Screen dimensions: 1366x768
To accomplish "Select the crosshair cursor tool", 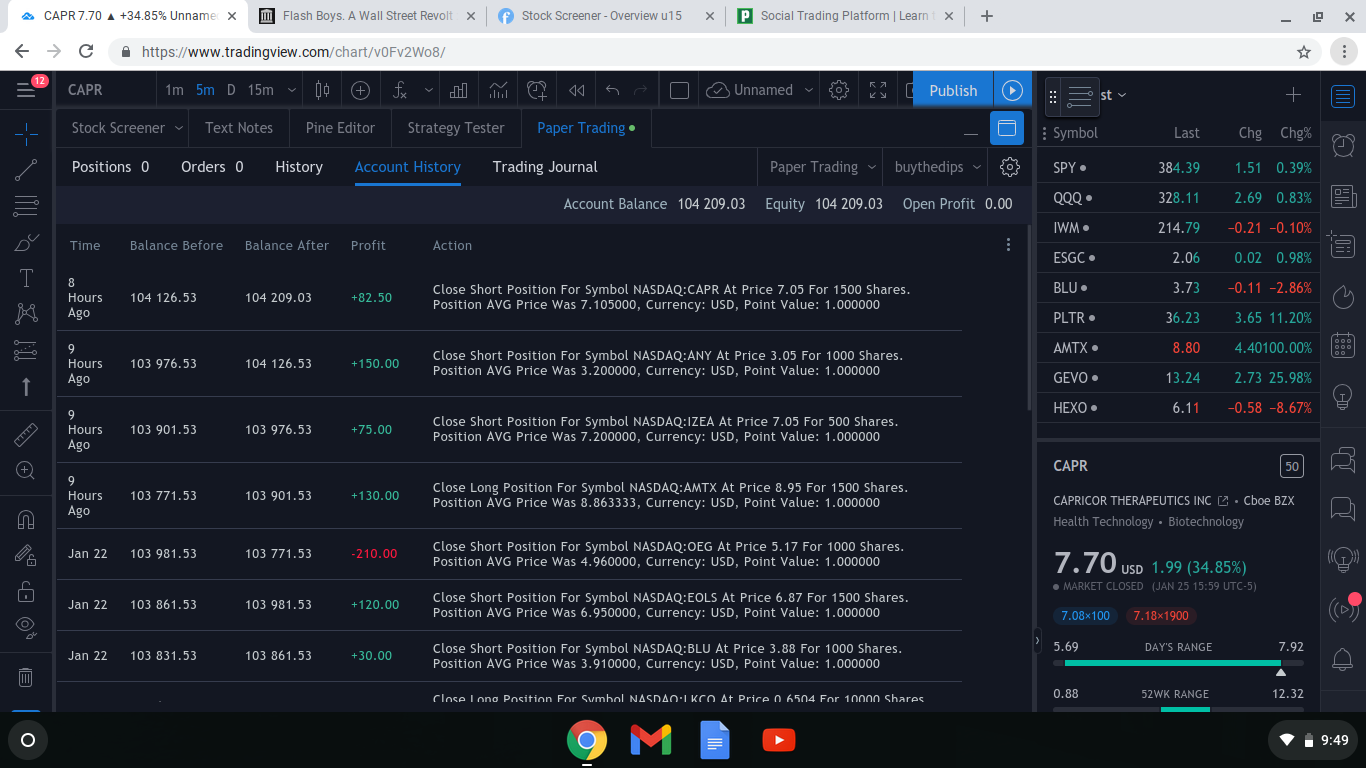I will coord(27,132).
